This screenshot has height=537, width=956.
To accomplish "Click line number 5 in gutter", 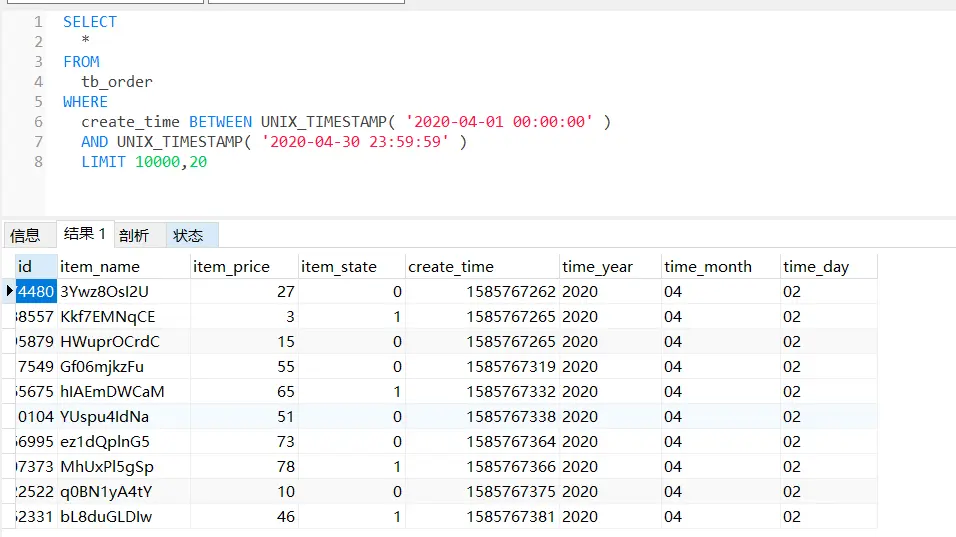I will [38, 102].
